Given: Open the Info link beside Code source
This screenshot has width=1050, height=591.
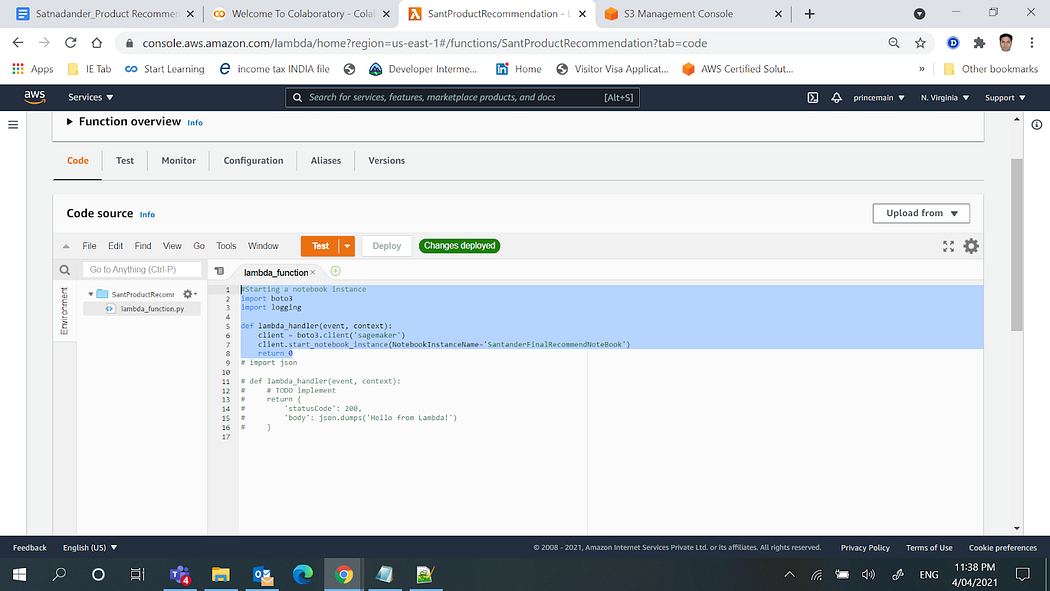Looking at the screenshot, I should tap(147, 215).
